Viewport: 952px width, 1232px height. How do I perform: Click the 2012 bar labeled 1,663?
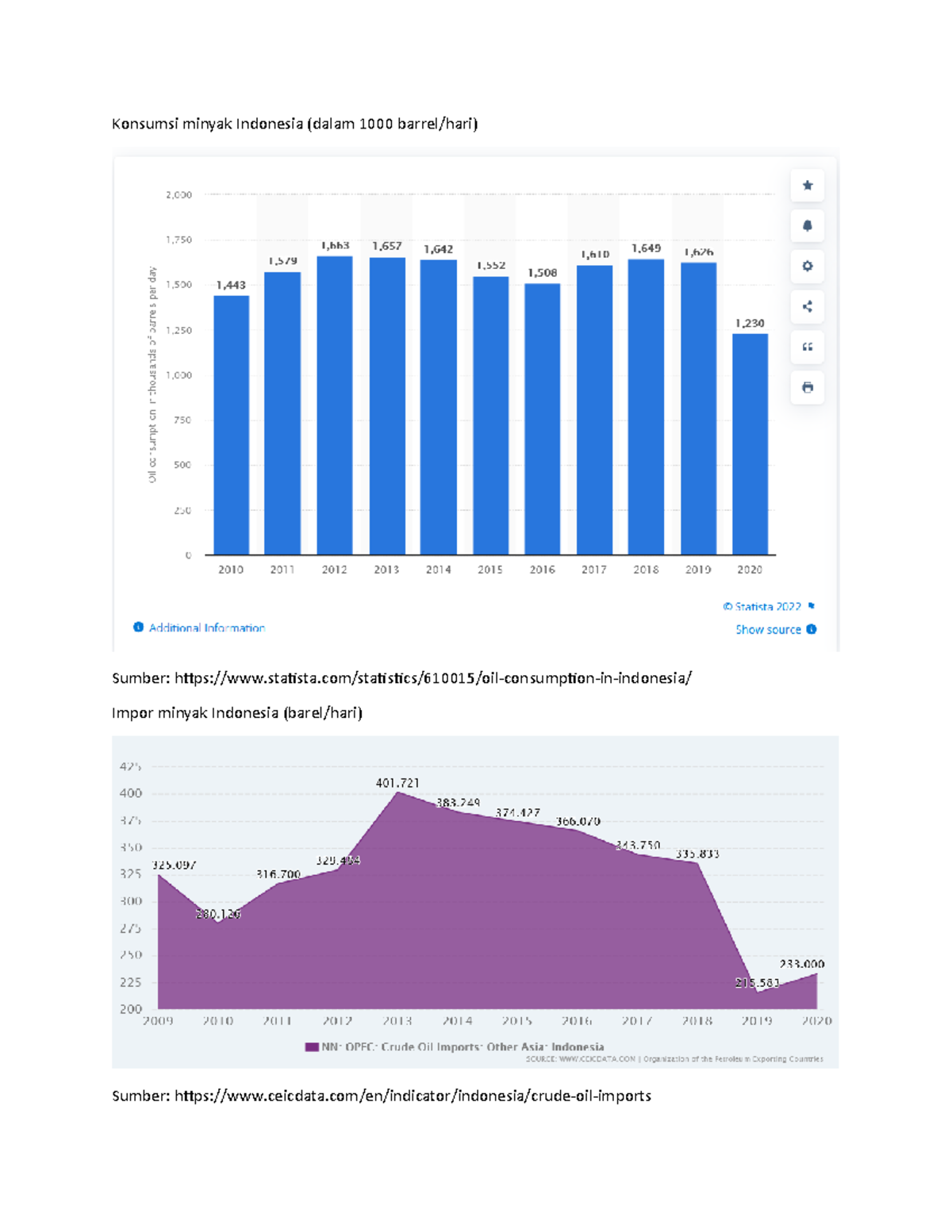click(335, 405)
